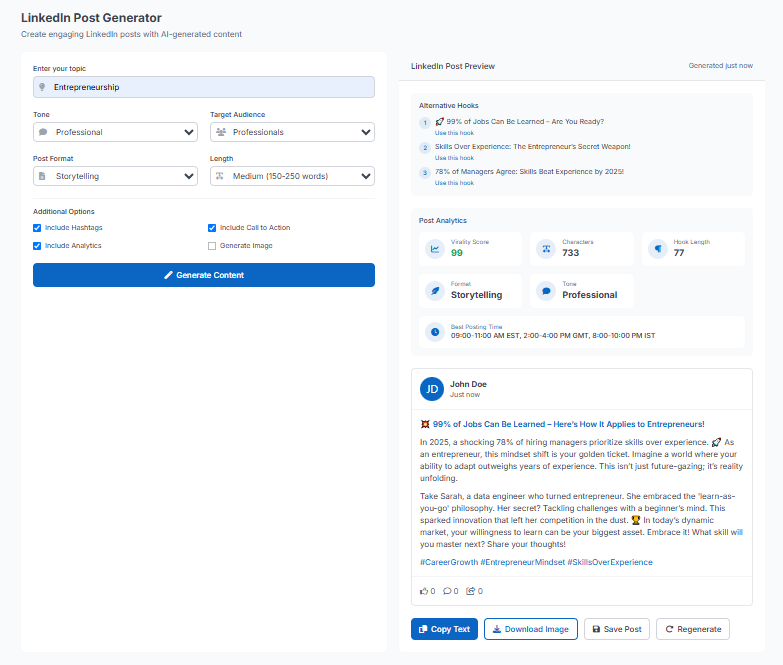Click the Copy Text button
This screenshot has width=783, height=665.
(444, 629)
